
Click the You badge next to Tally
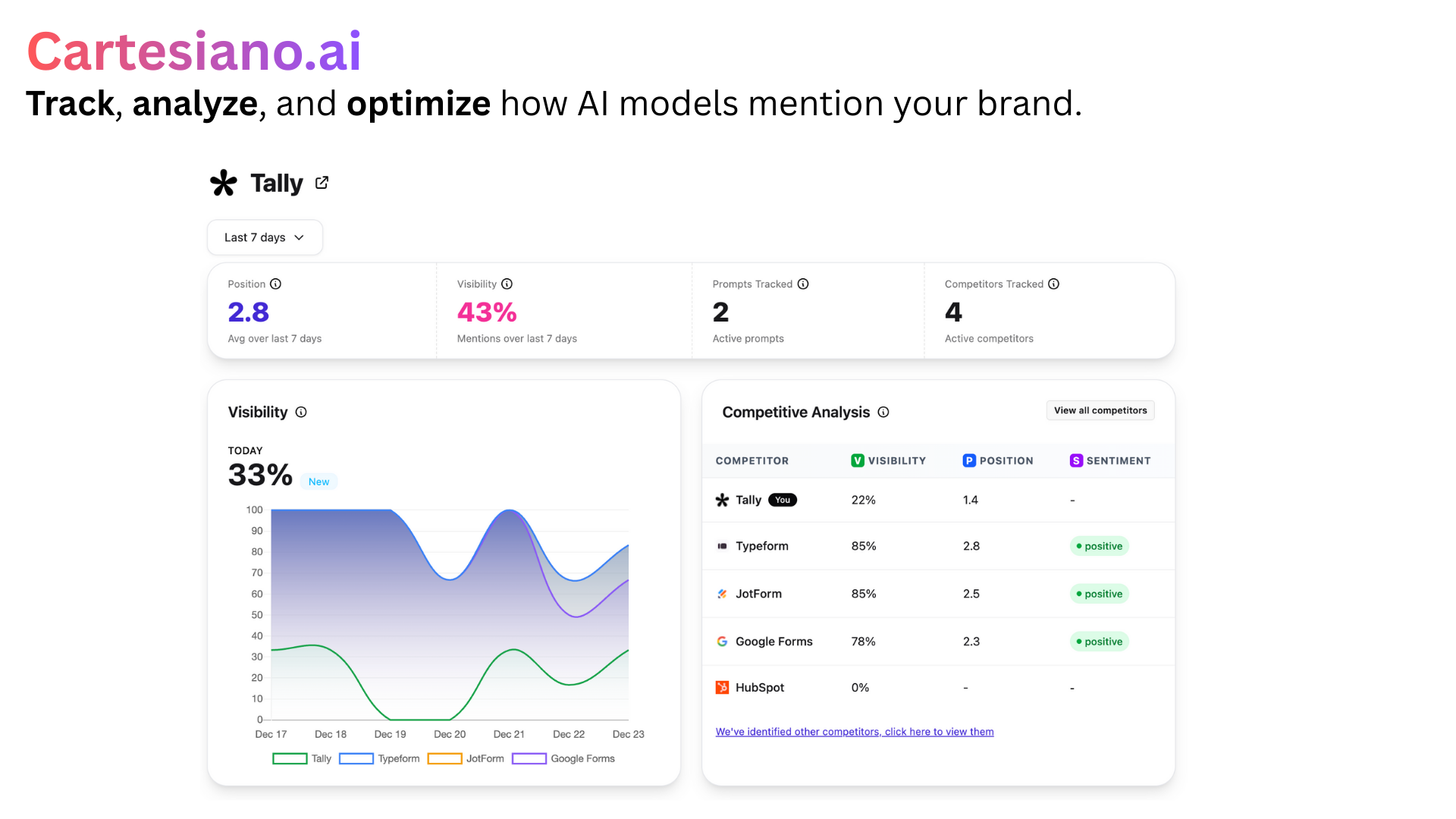[782, 500]
